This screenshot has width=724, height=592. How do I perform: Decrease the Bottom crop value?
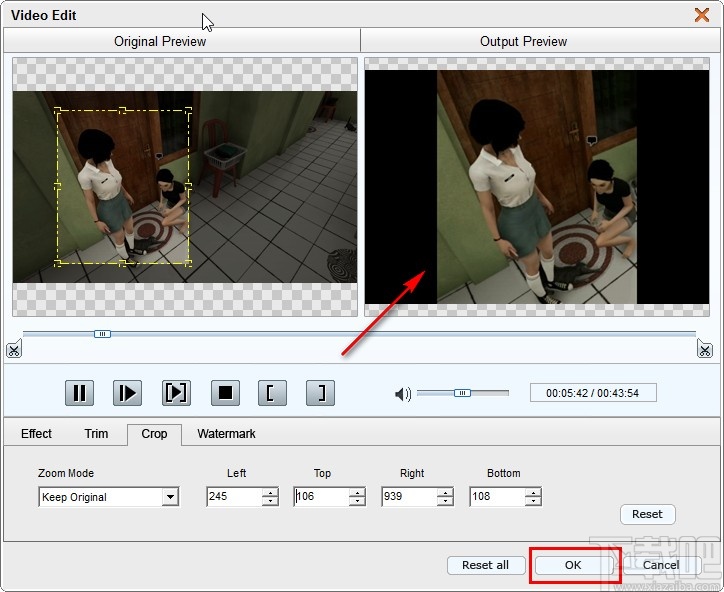[533, 501]
